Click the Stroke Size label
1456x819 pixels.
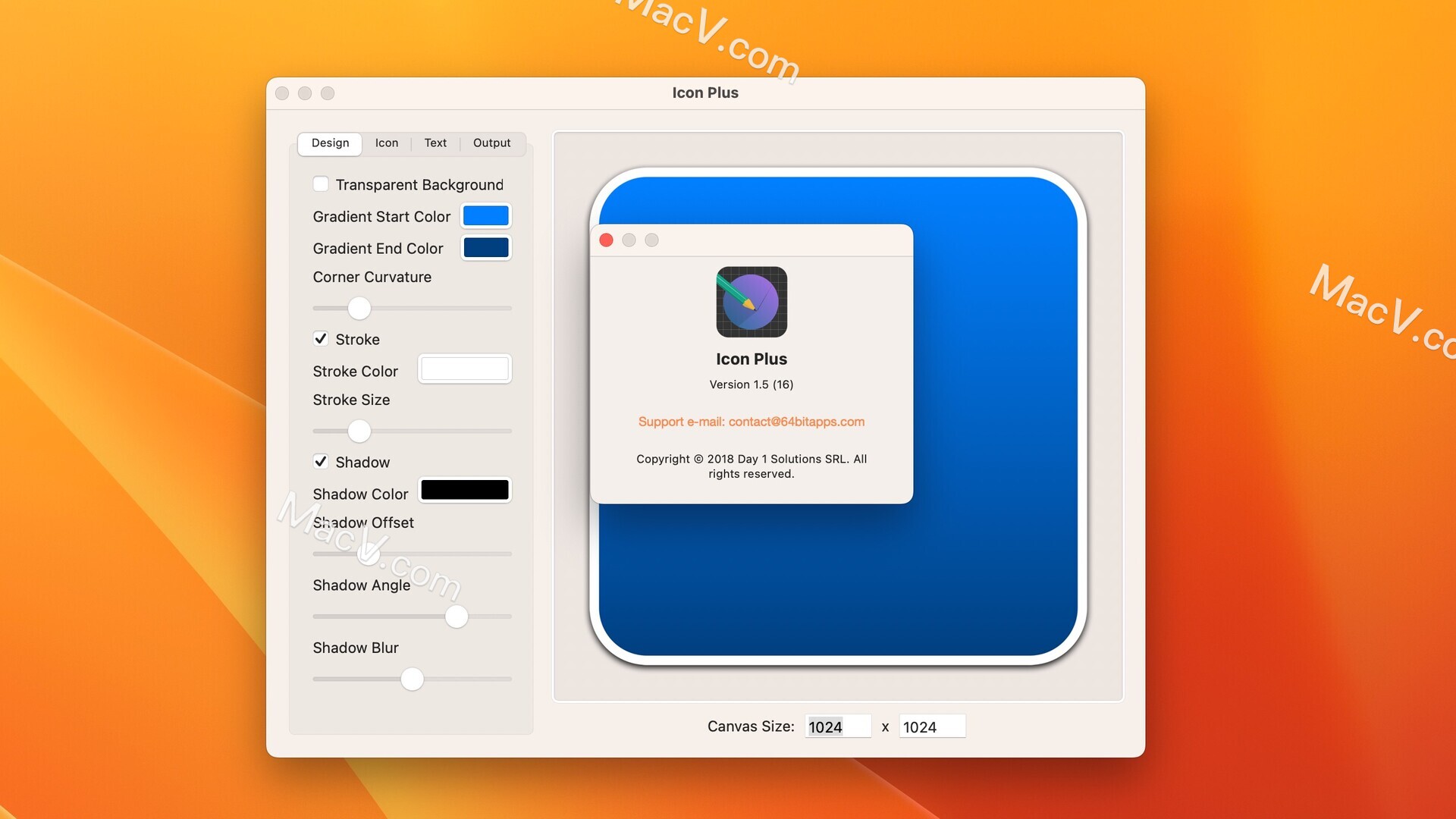coord(351,400)
